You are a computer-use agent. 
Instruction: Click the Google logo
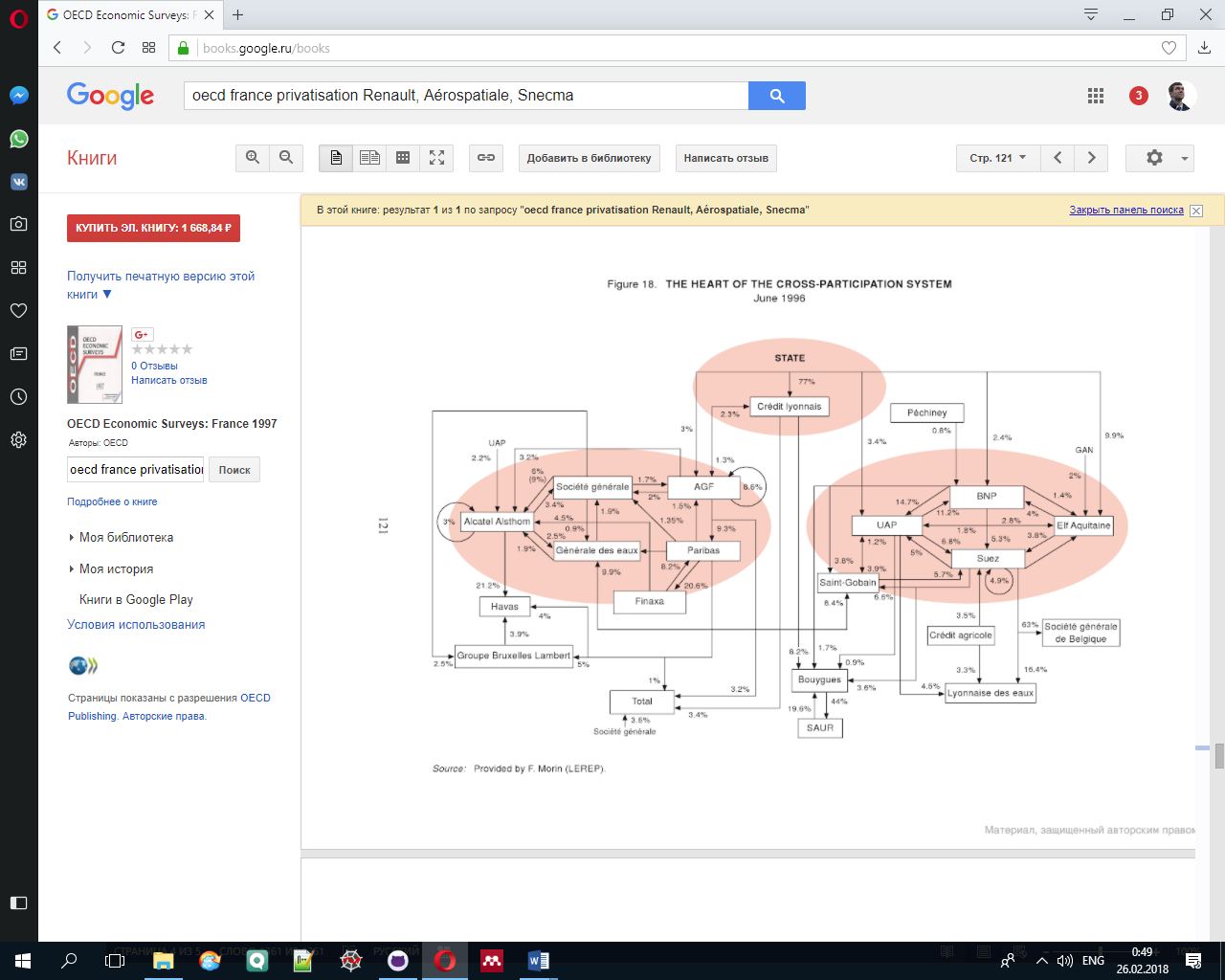(110, 95)
